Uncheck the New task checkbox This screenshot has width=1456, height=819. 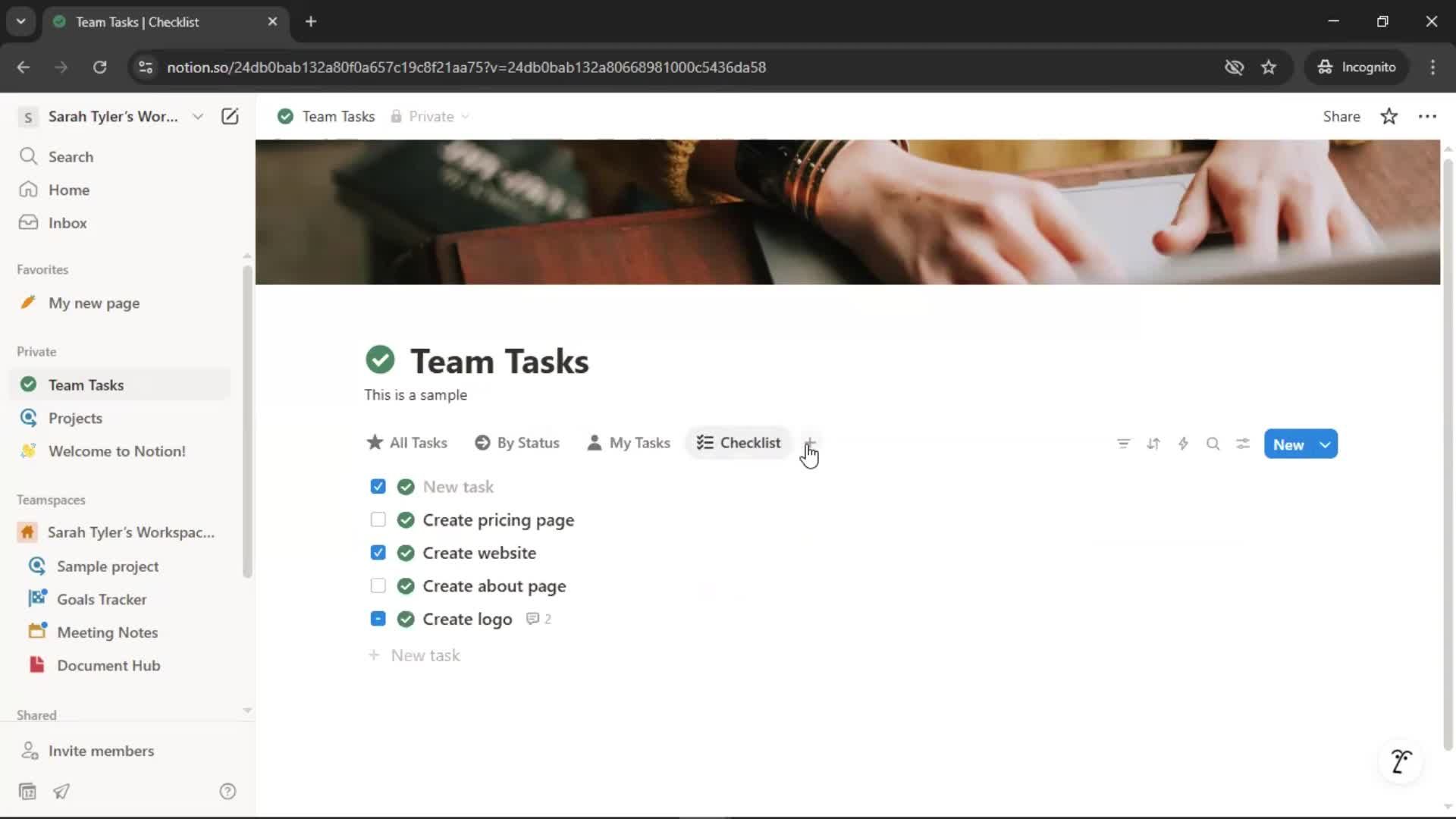378,487
